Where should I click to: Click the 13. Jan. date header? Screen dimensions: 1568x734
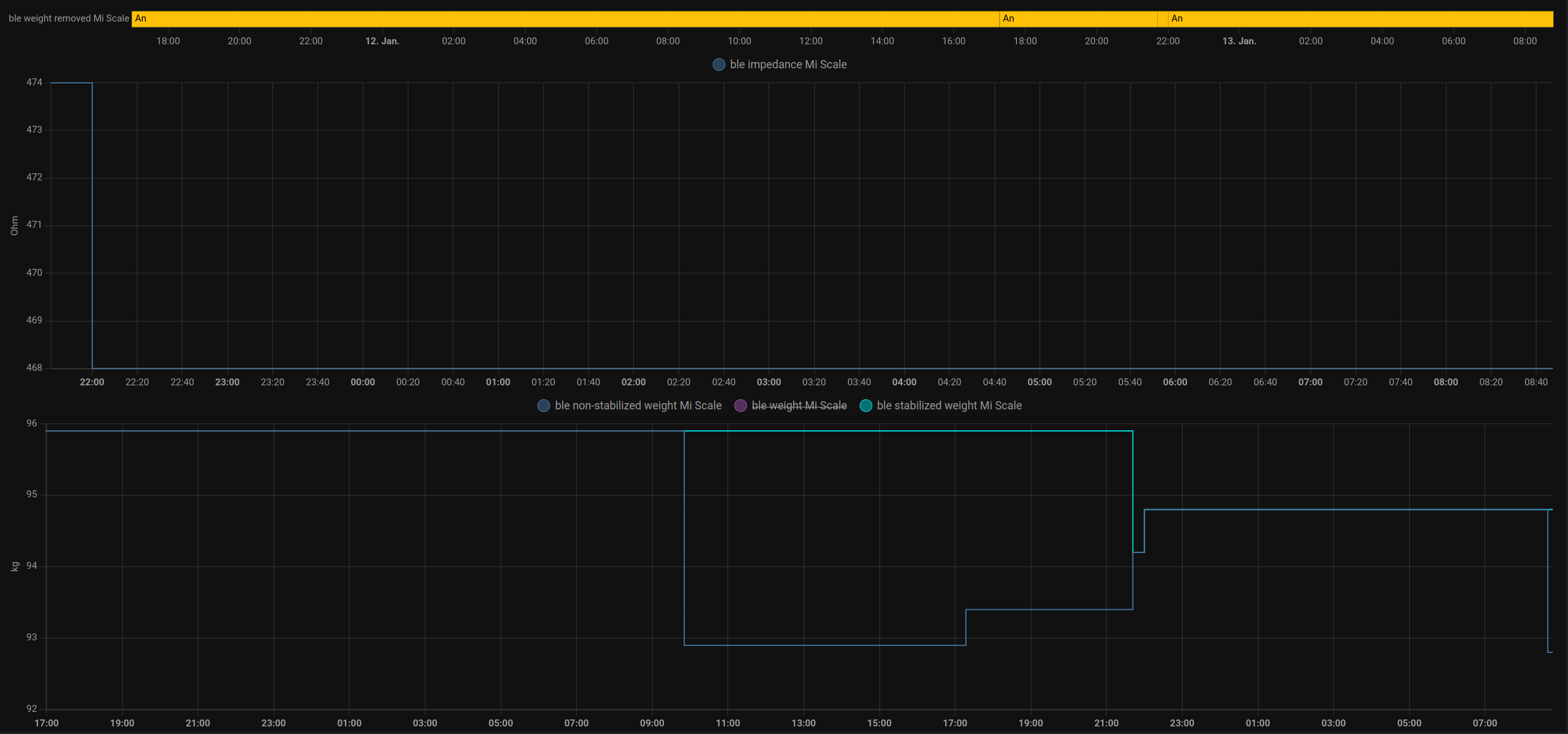click(x=1240, y=40)
